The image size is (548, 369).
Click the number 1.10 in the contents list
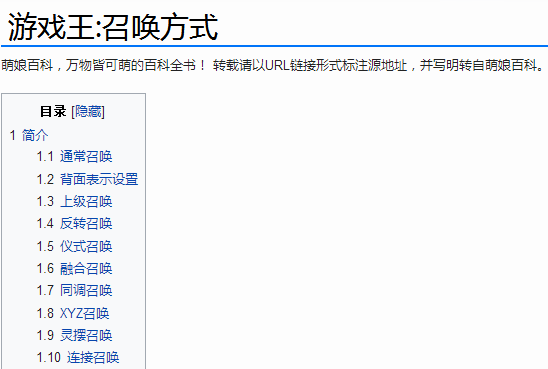[x=49, y=357]
